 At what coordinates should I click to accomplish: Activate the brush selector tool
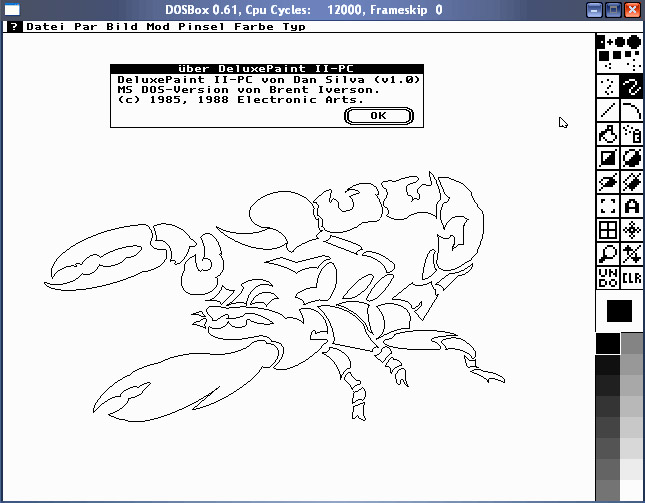click(x=608, y=206)
